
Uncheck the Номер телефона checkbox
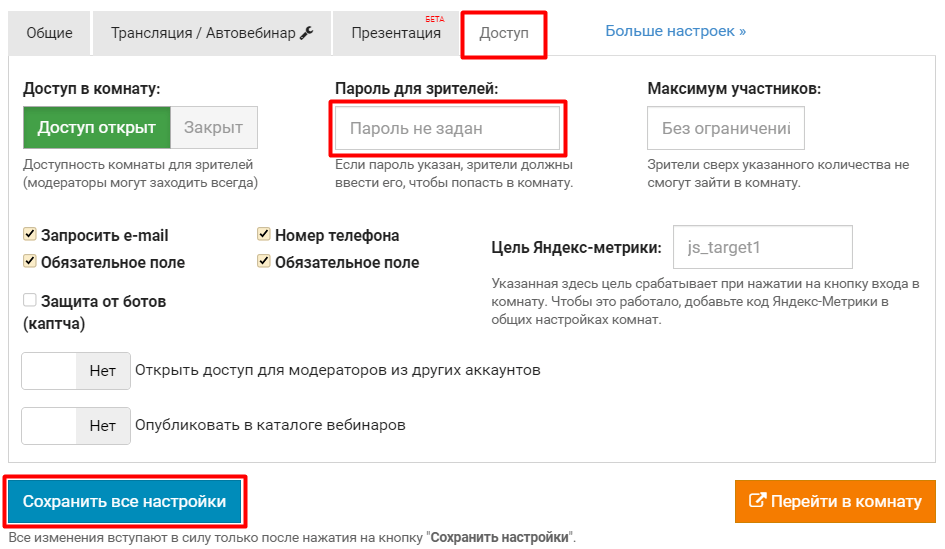pos(264,235)
